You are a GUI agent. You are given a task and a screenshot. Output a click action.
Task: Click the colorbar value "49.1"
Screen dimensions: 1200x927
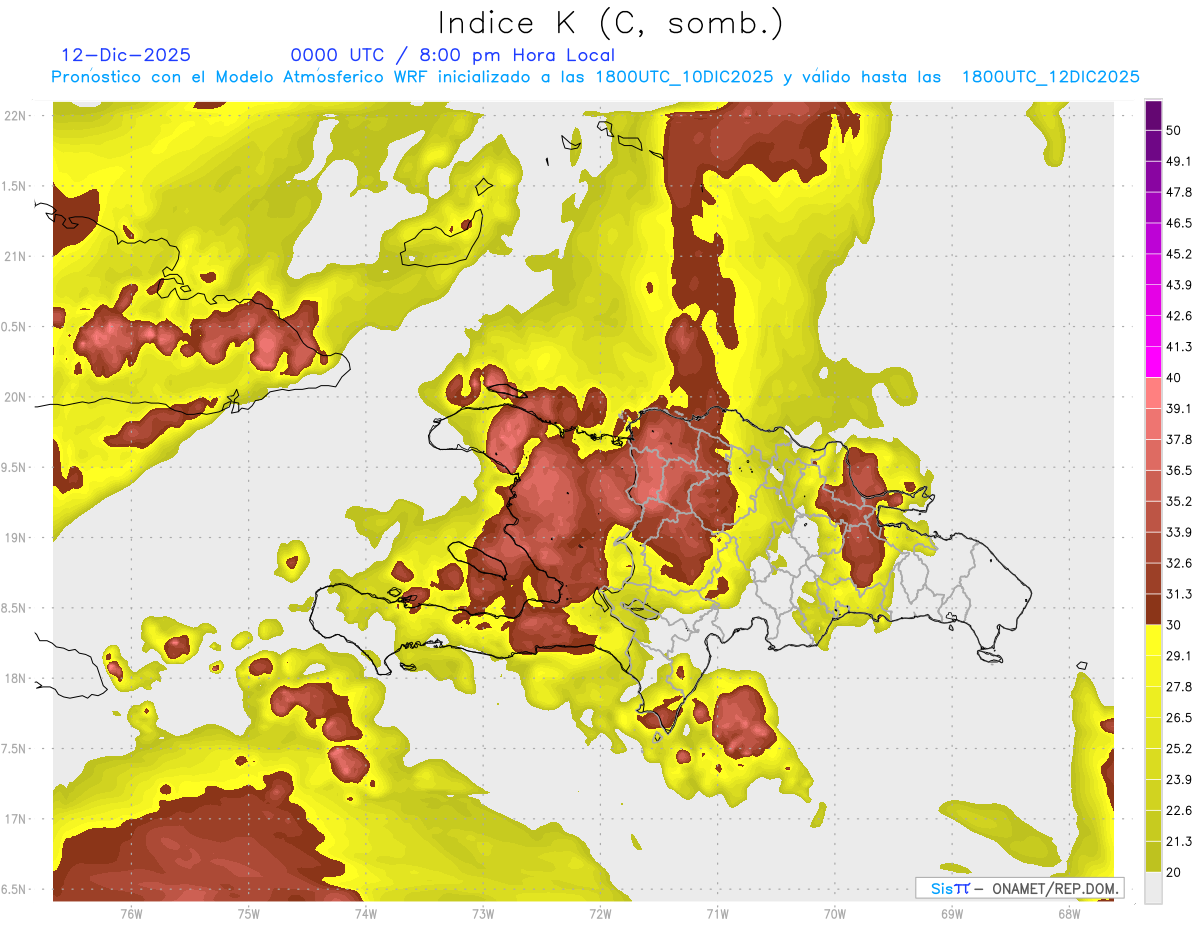[x=1179, y=162]
